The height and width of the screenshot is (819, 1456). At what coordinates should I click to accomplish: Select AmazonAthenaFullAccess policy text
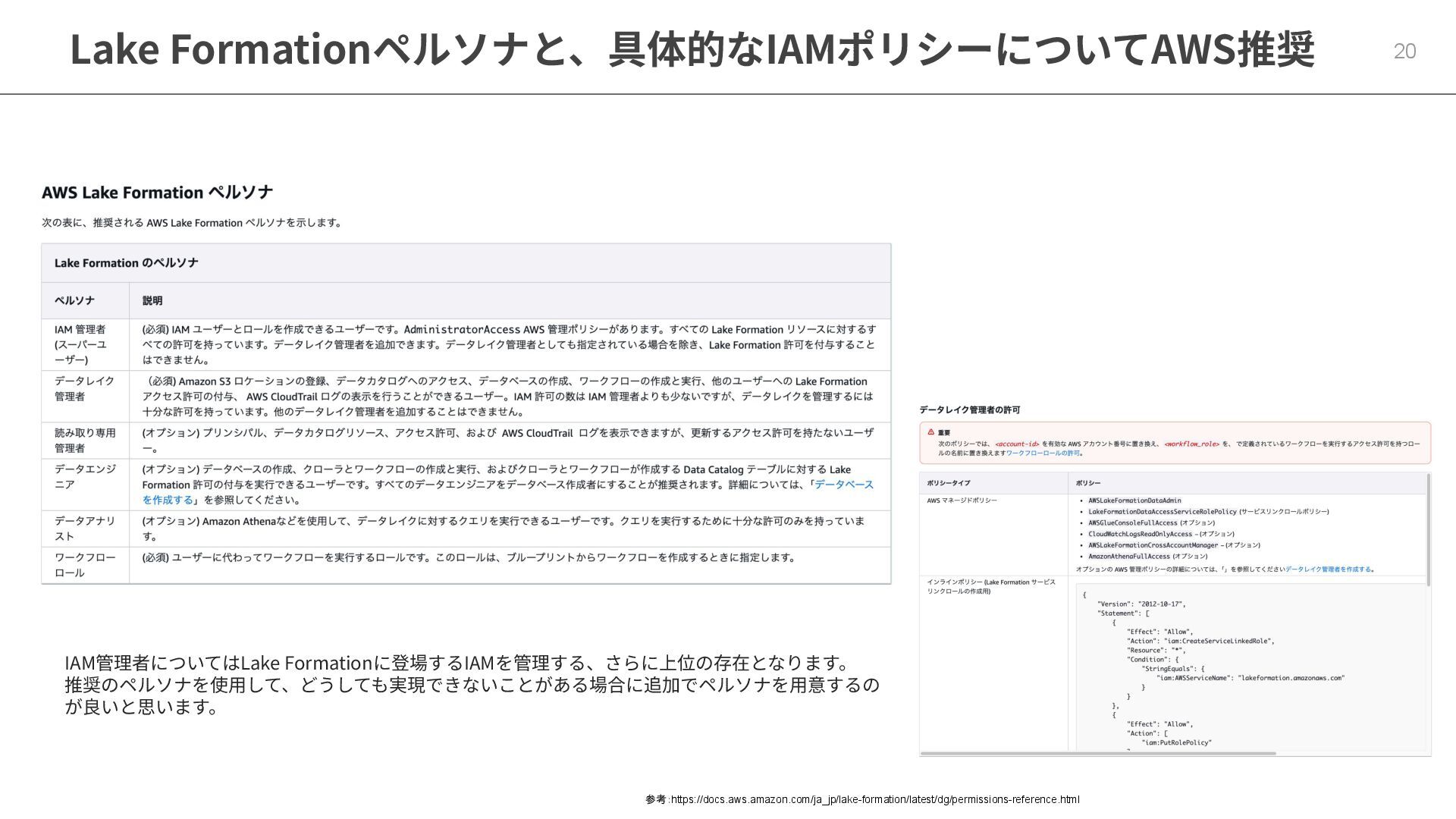point(1128,557)
